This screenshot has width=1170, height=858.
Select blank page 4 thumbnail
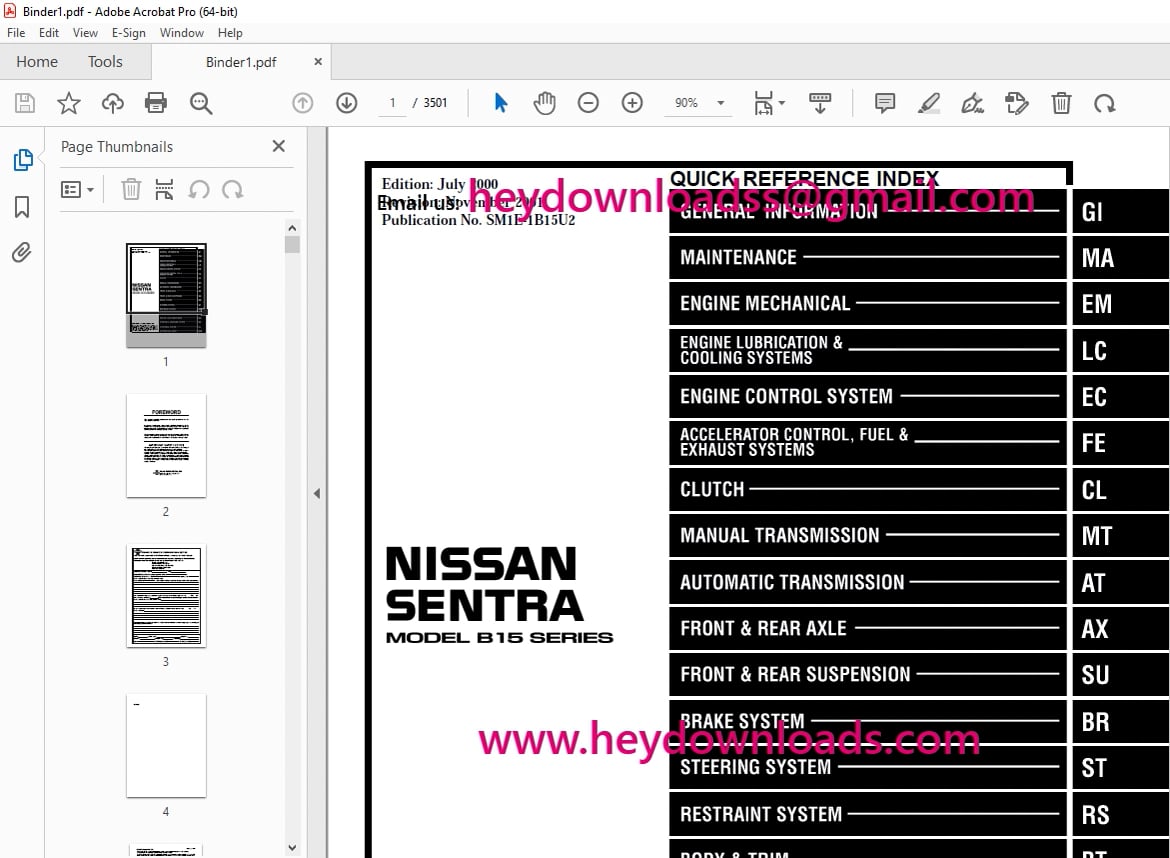coord(166,745)
